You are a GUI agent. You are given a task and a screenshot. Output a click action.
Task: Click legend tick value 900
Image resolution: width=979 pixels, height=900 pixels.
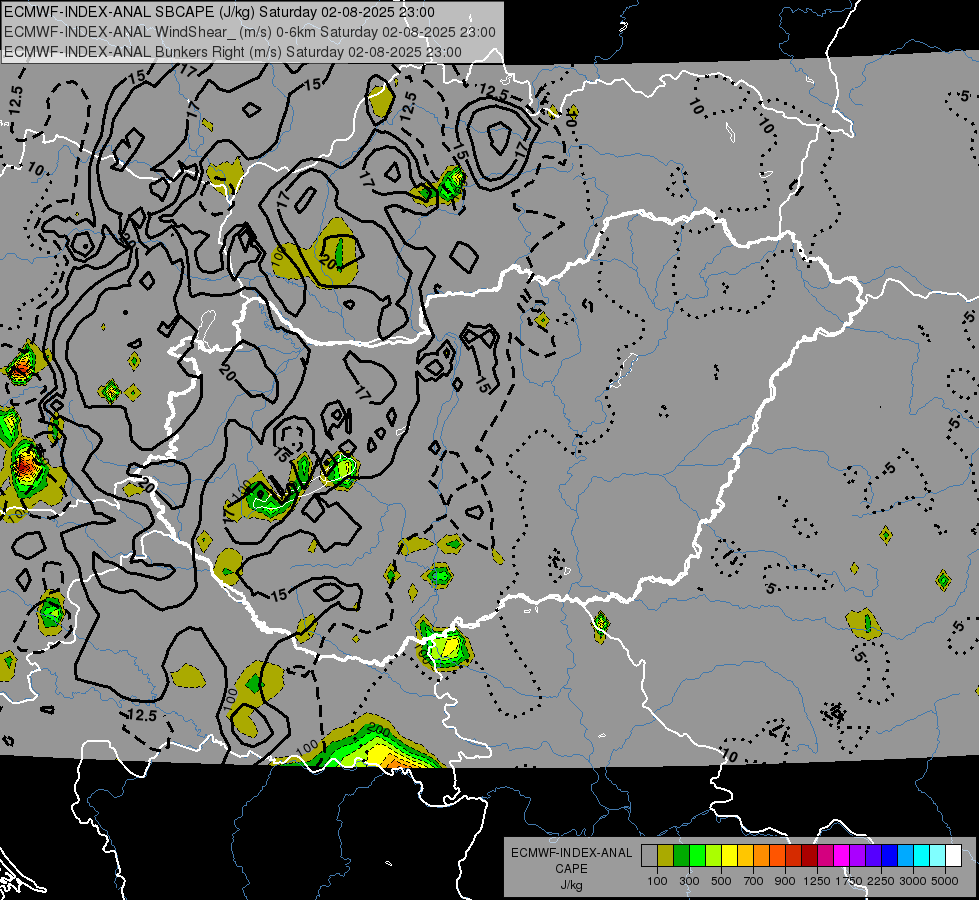point(785,881)
